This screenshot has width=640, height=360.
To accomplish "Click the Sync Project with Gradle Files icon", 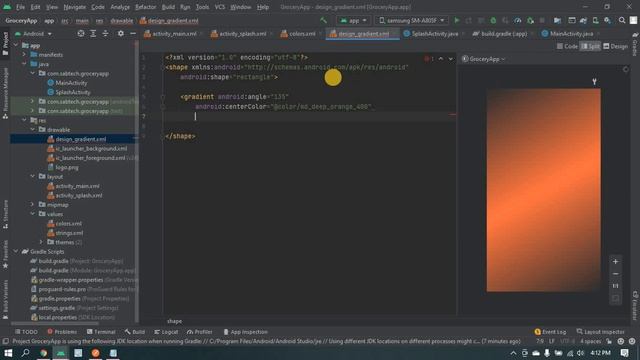I will coord(583,20).
